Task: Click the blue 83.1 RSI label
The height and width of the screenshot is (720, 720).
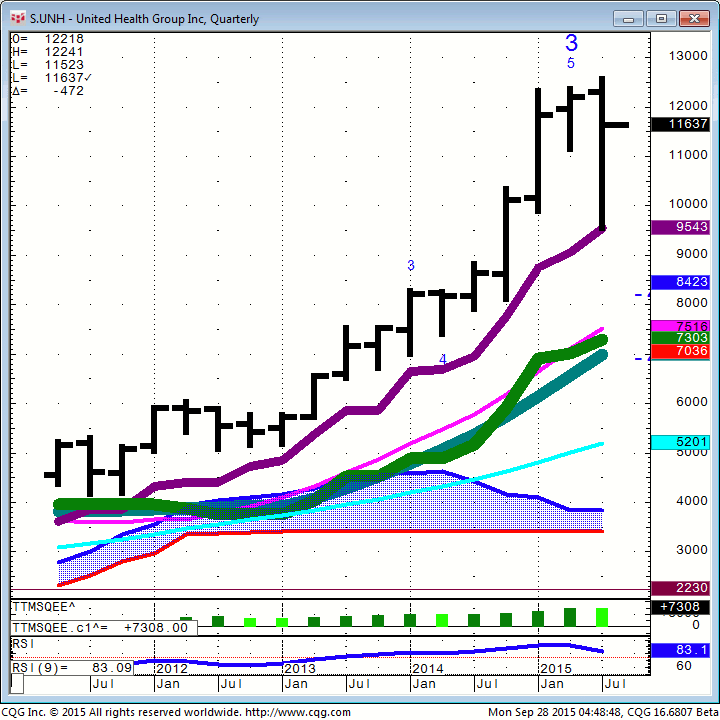Action: 681,650
